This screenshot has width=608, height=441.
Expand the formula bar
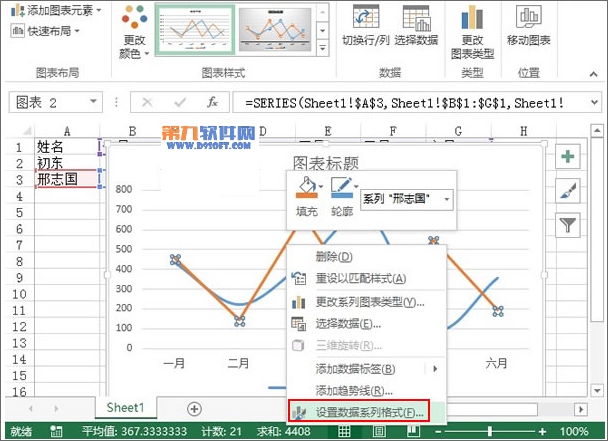(x=594, y=102)
